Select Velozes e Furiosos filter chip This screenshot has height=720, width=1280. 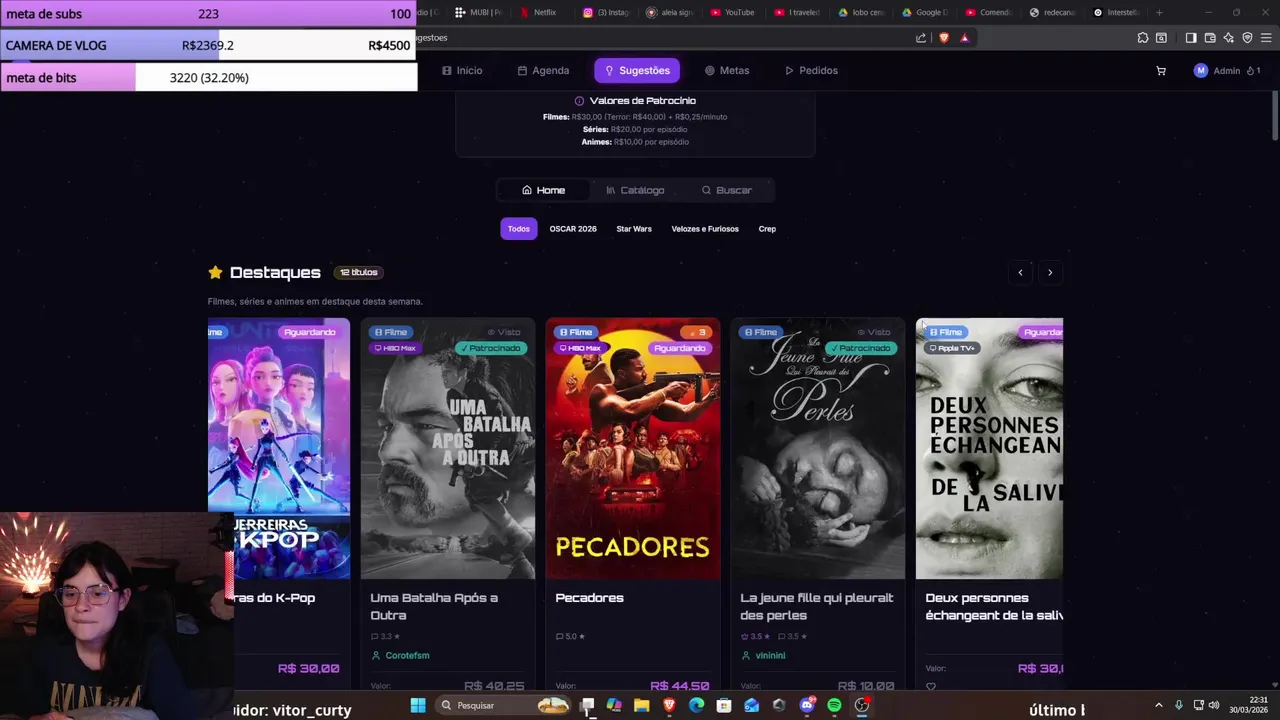705,229
